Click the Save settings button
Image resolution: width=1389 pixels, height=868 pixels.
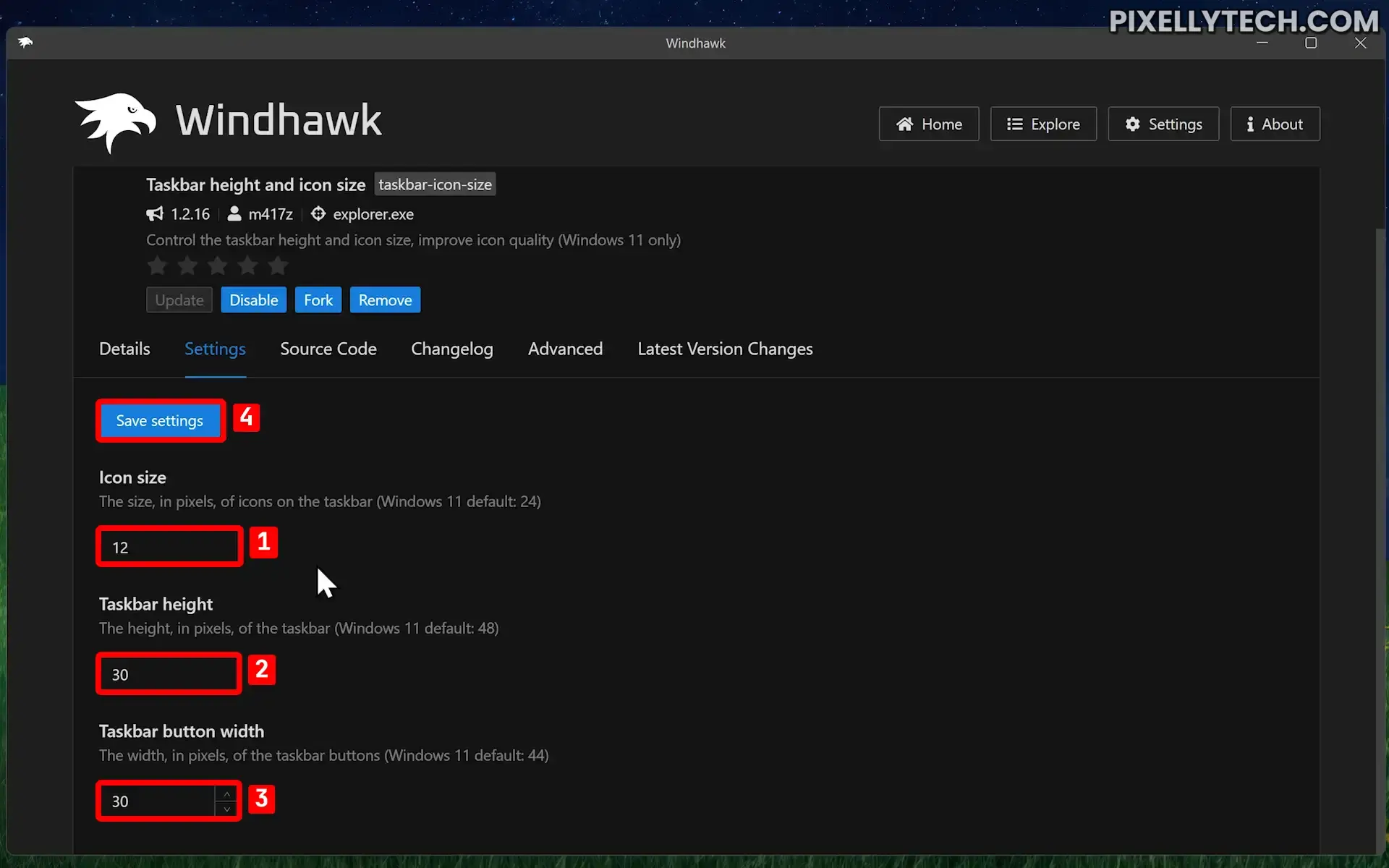(x=160, y=421)
